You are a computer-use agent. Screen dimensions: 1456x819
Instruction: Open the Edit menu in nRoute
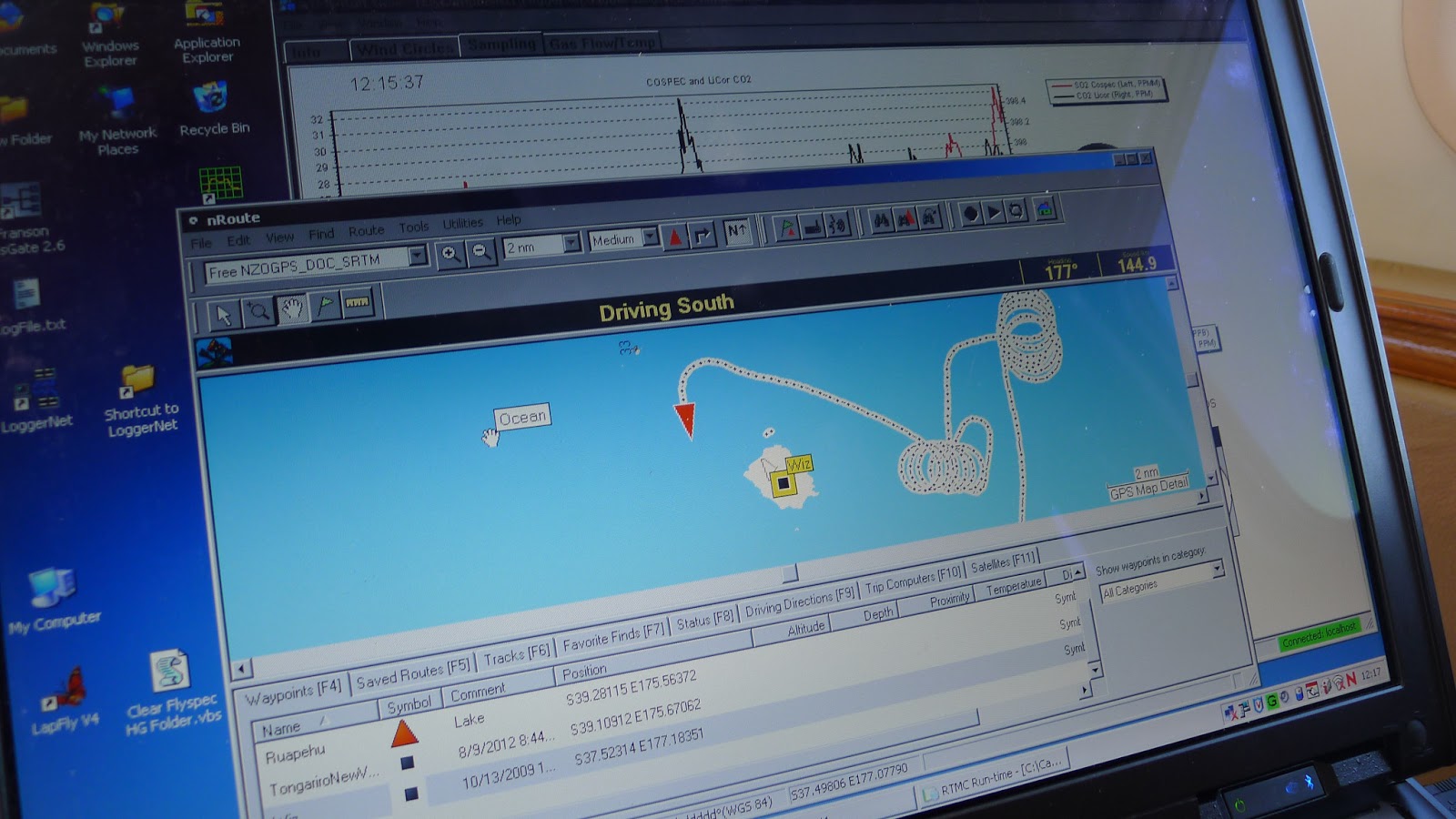tap(238, 240)
